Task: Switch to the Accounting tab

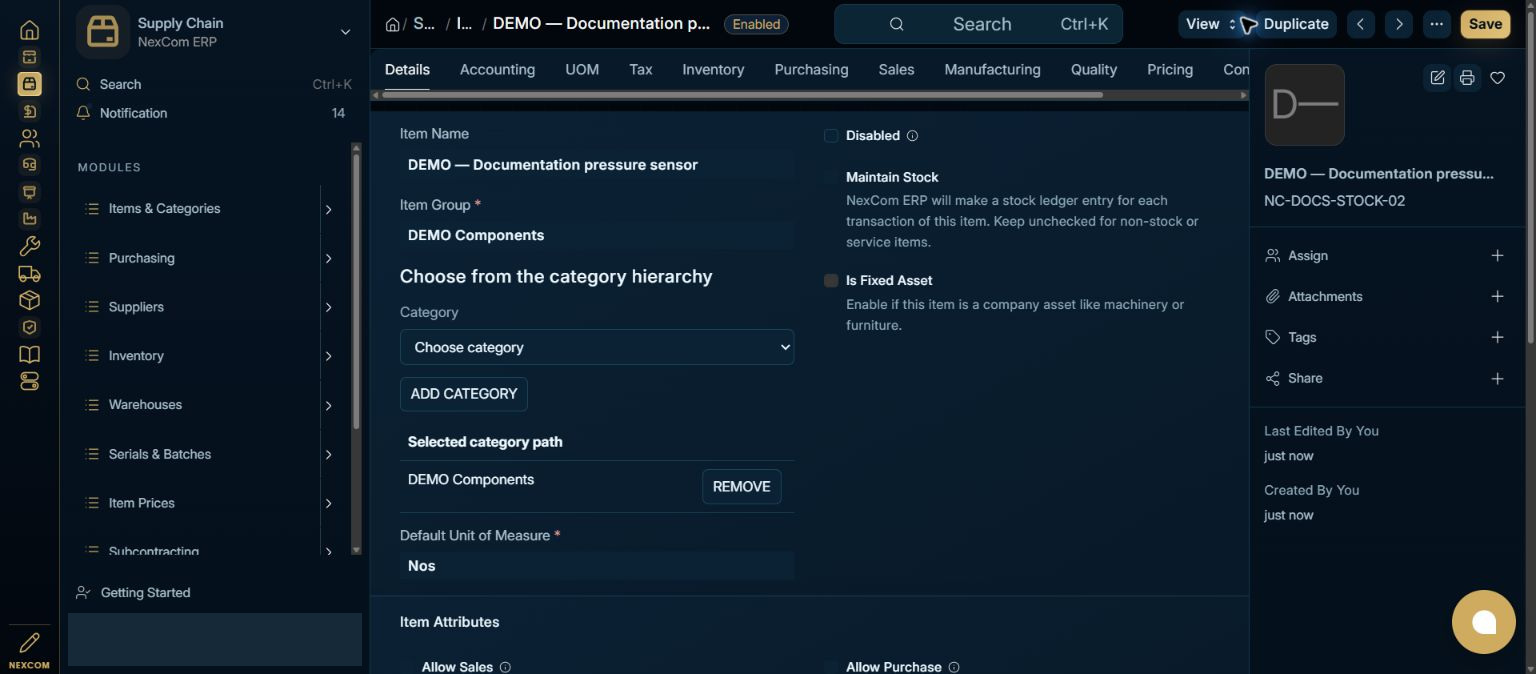Action: click(497, 69)
